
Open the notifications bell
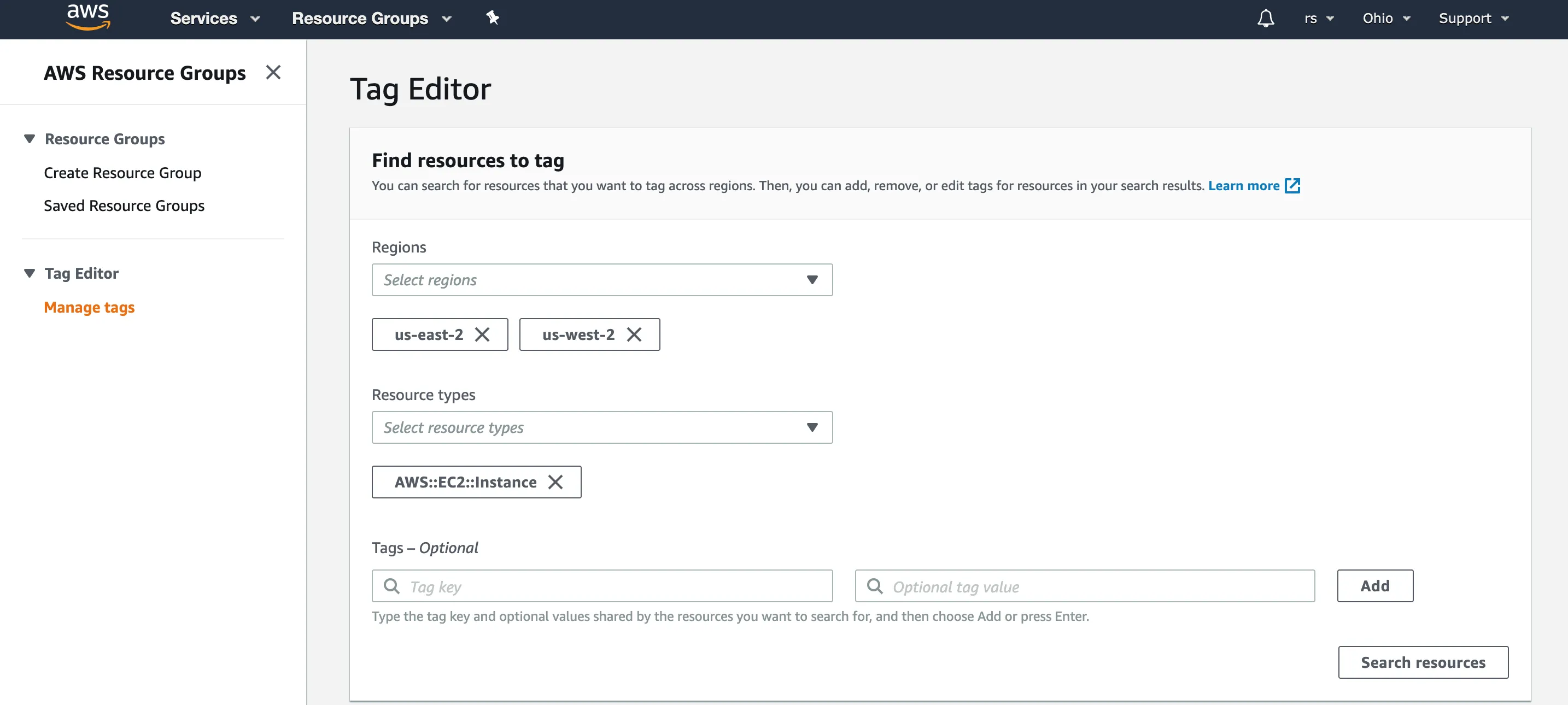[1266, 18]
